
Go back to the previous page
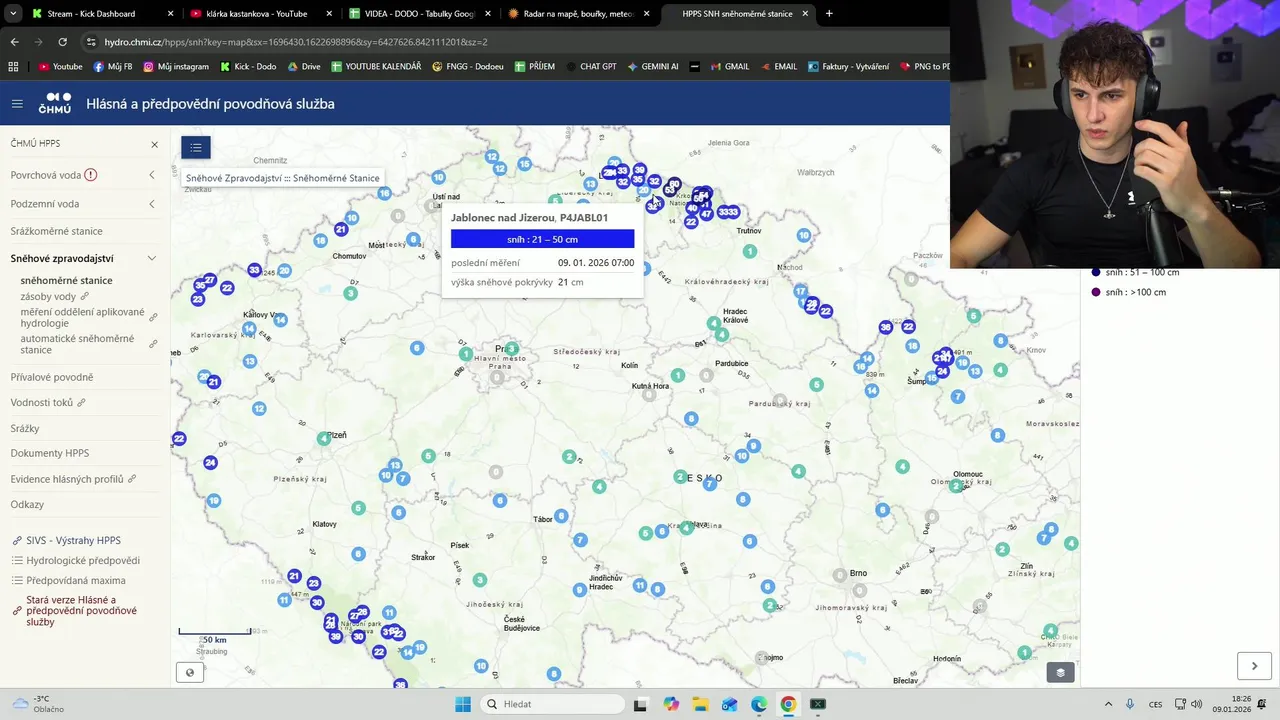point(14,42)
